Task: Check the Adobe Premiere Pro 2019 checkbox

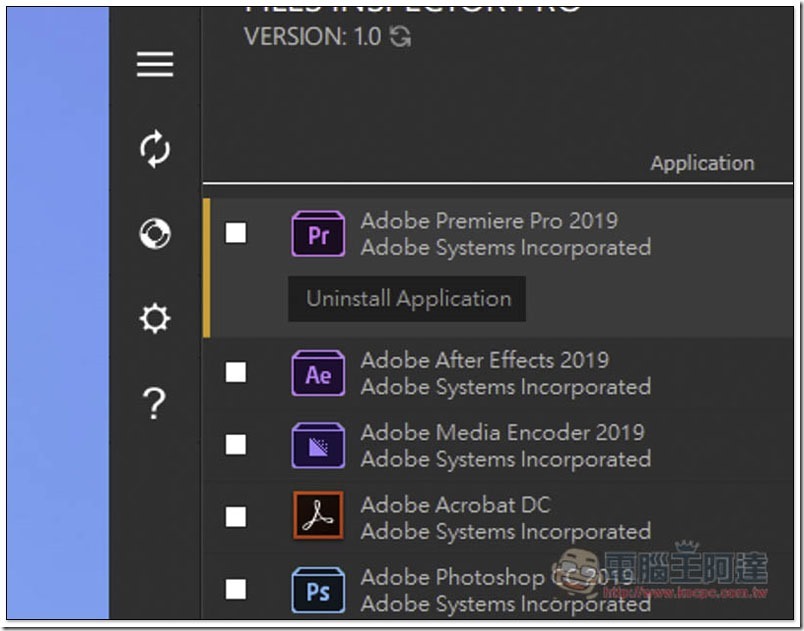Action: (236, 233)
